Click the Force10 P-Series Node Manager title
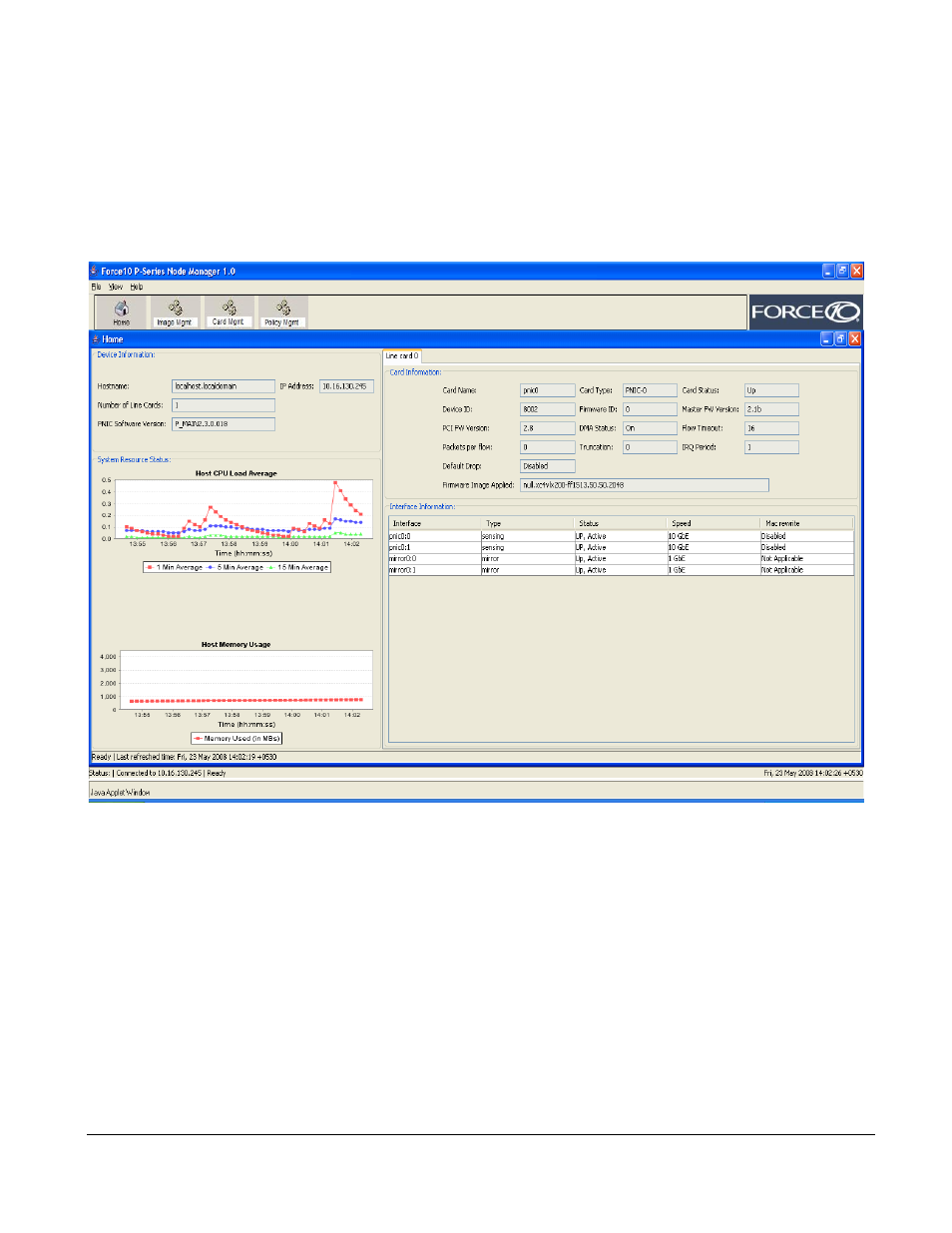Screen dimensions: 952x1233 (168, 271)
